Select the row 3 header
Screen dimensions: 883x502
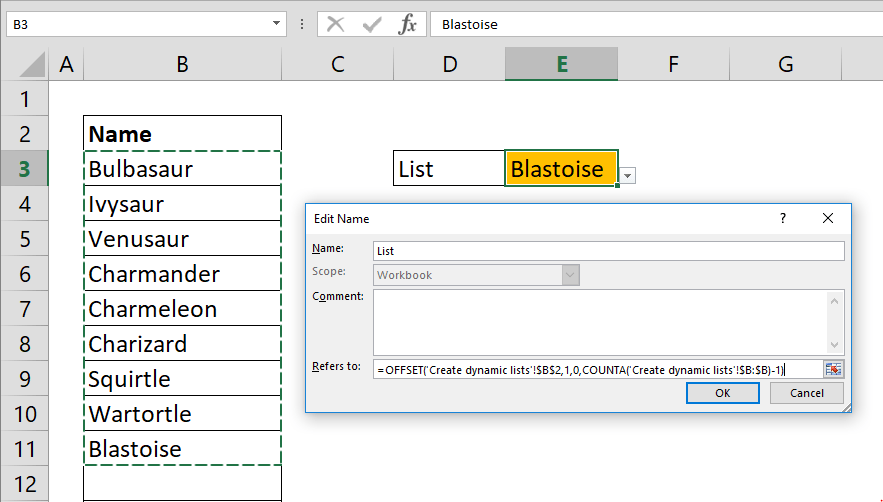click(24, 169)
